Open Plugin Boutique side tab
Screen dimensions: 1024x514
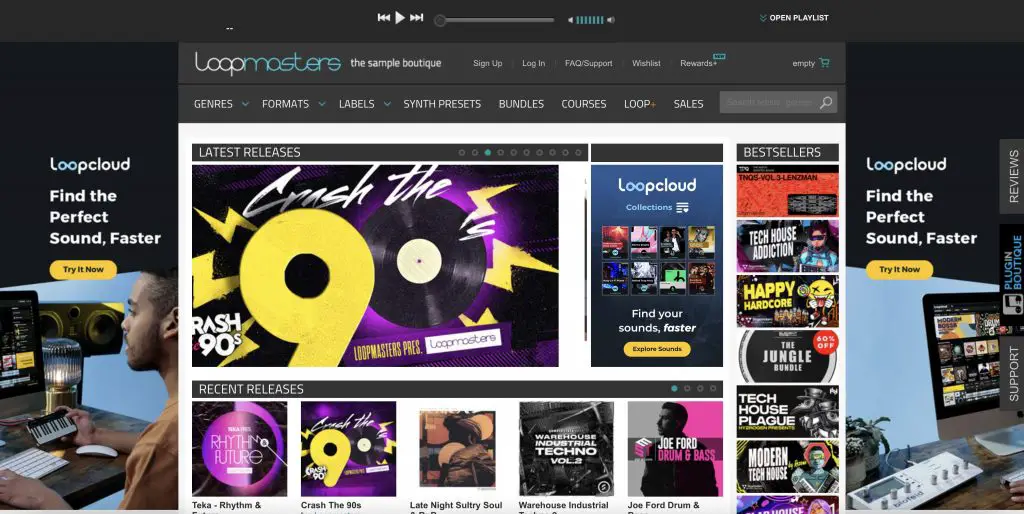click(1012, 271)
